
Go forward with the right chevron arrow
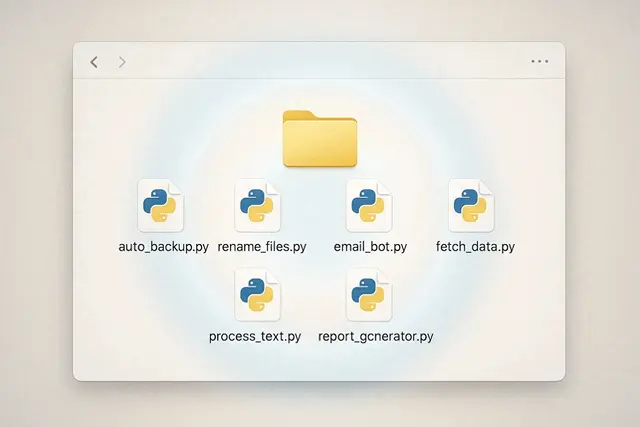[122, 62]
